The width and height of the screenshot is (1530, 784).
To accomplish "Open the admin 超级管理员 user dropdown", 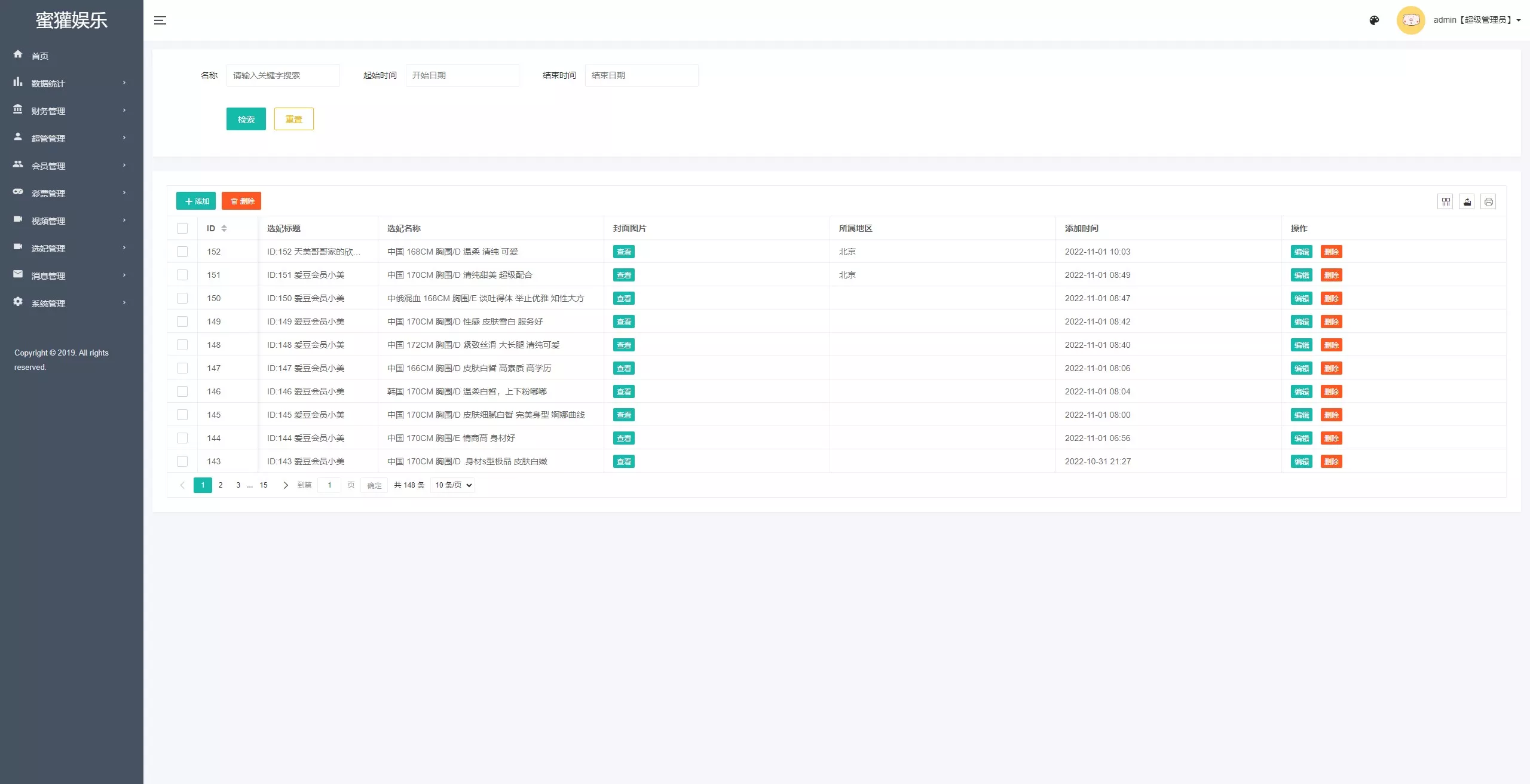I will click(x=1477, y=20).
